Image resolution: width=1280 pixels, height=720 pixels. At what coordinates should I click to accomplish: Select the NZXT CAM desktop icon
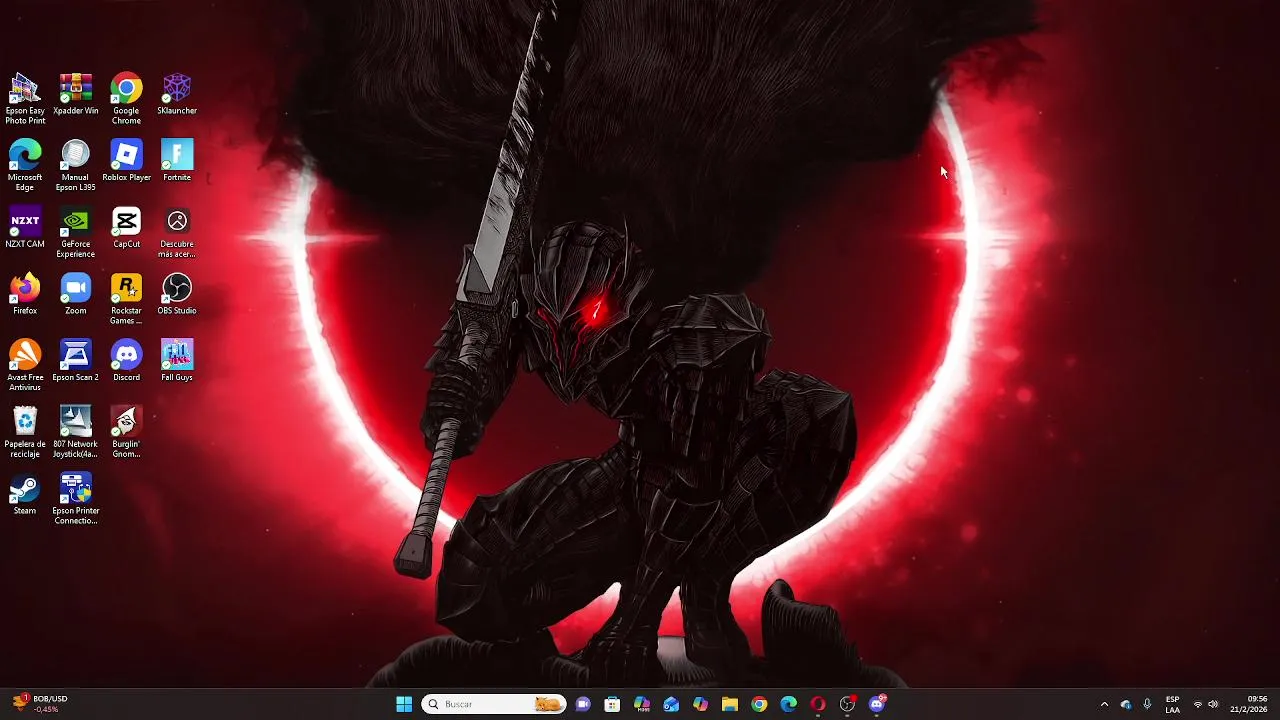pos(25,229)
